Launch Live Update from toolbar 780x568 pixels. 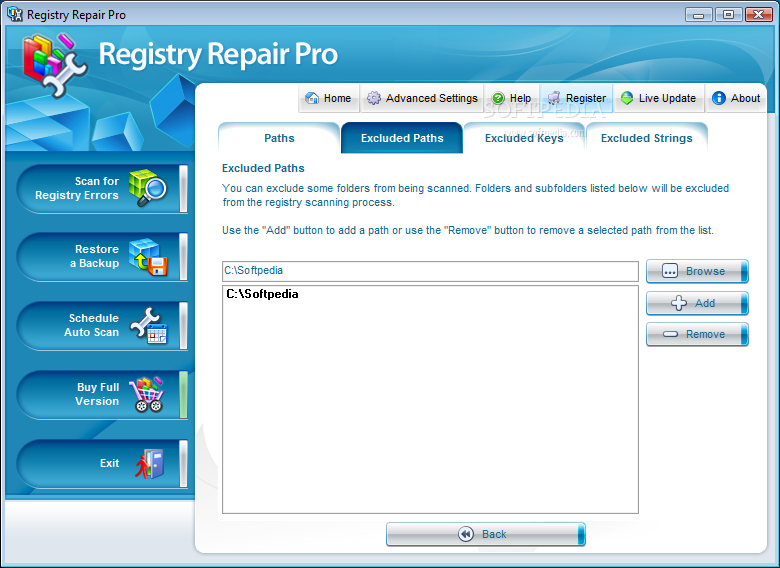(659, 98)
